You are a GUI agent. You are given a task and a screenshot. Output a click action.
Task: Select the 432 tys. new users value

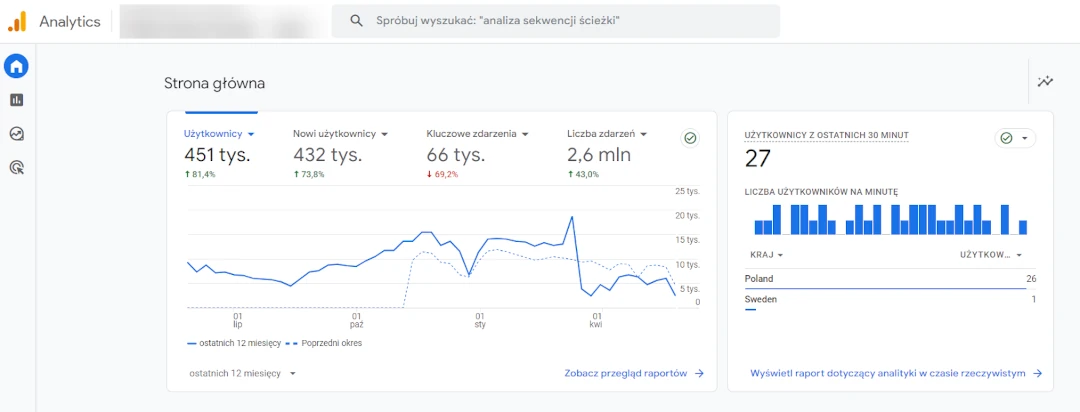[x=327, y=155]
